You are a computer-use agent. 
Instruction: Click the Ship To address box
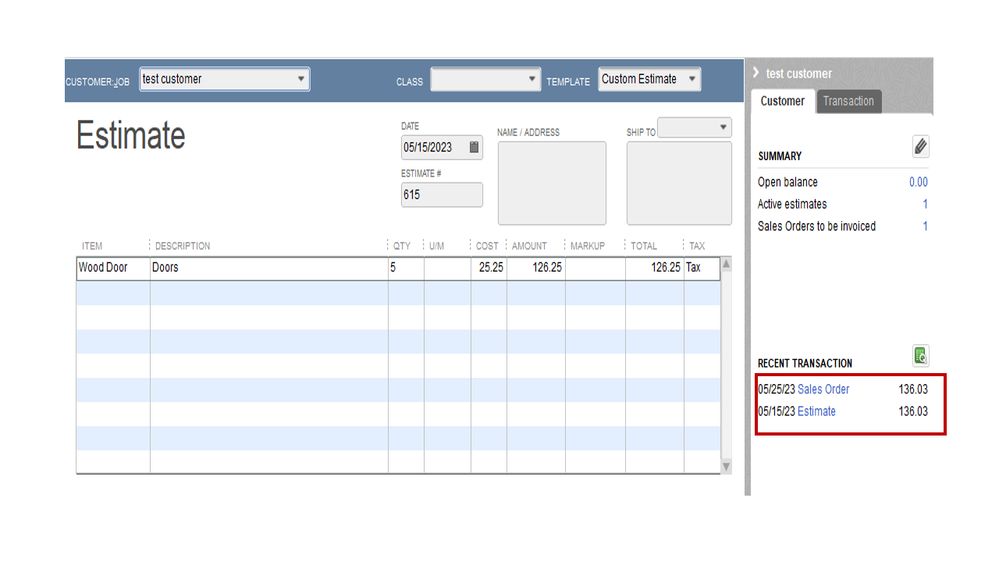click(679, 183)
